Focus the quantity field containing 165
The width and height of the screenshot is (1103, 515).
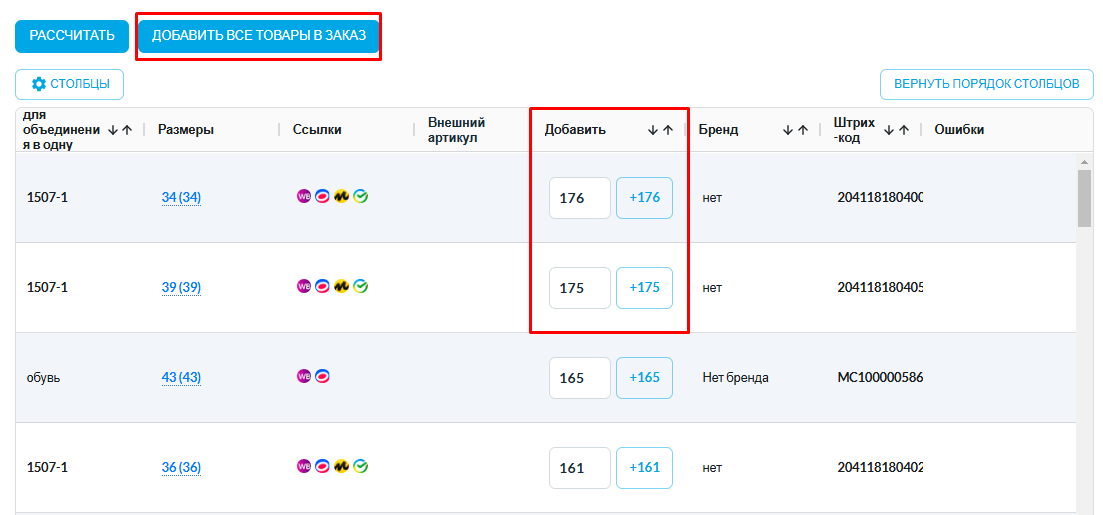tap(580, 378)
